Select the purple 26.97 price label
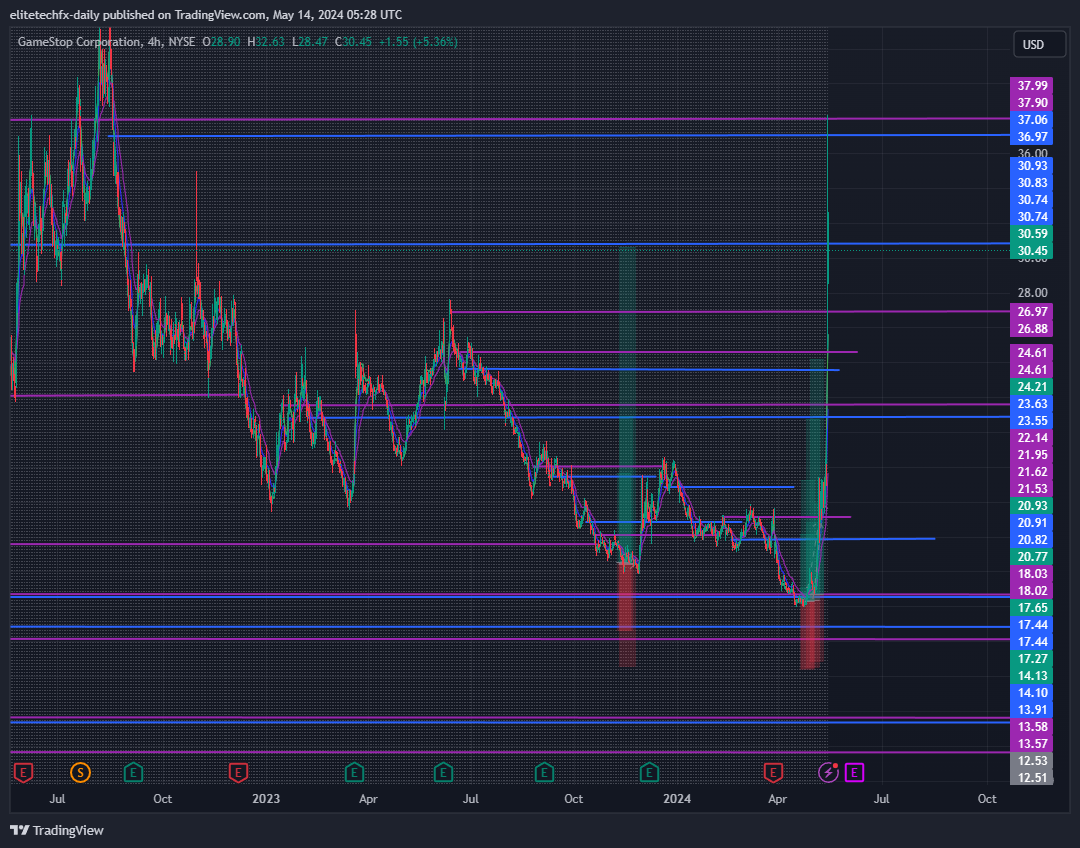 click(1032, 311)
